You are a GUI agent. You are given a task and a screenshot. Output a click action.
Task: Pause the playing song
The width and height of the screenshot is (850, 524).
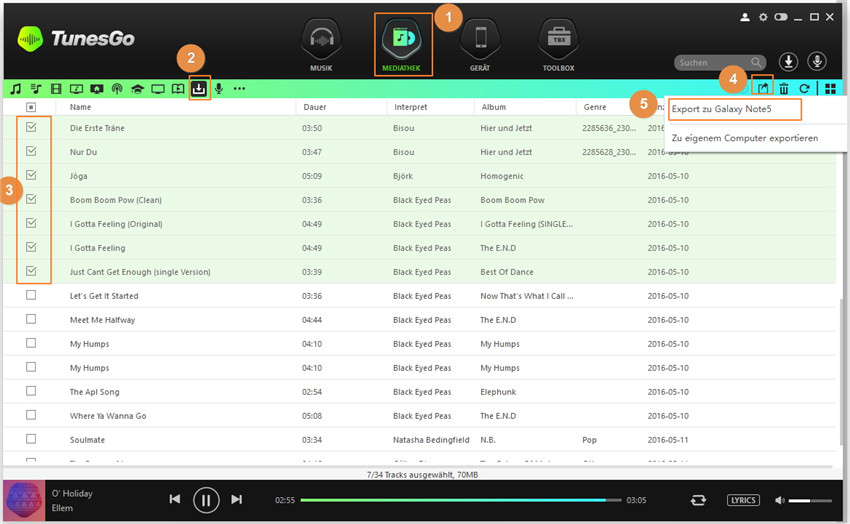206,500
